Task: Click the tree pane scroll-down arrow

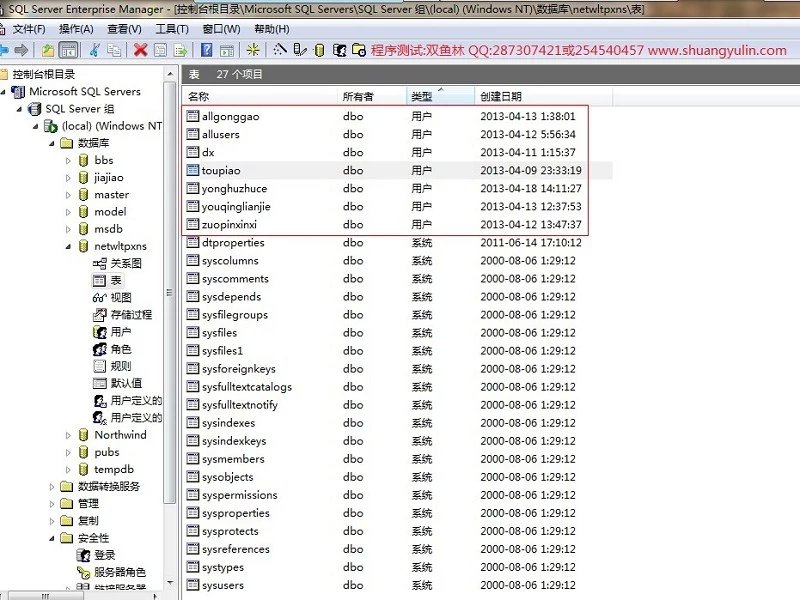Action: [170, 582]
